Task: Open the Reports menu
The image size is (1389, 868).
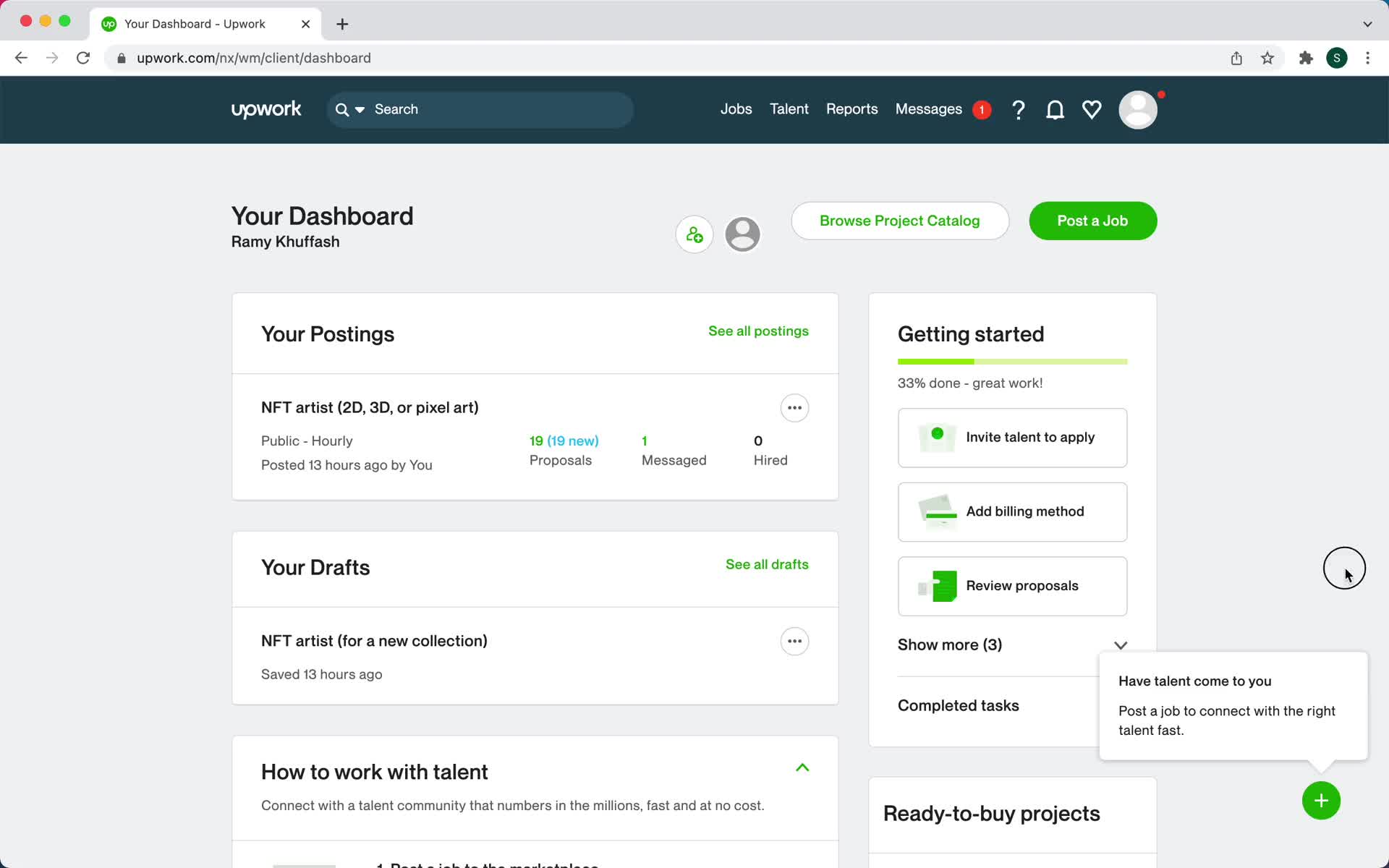Action: [x=851, y=109]
